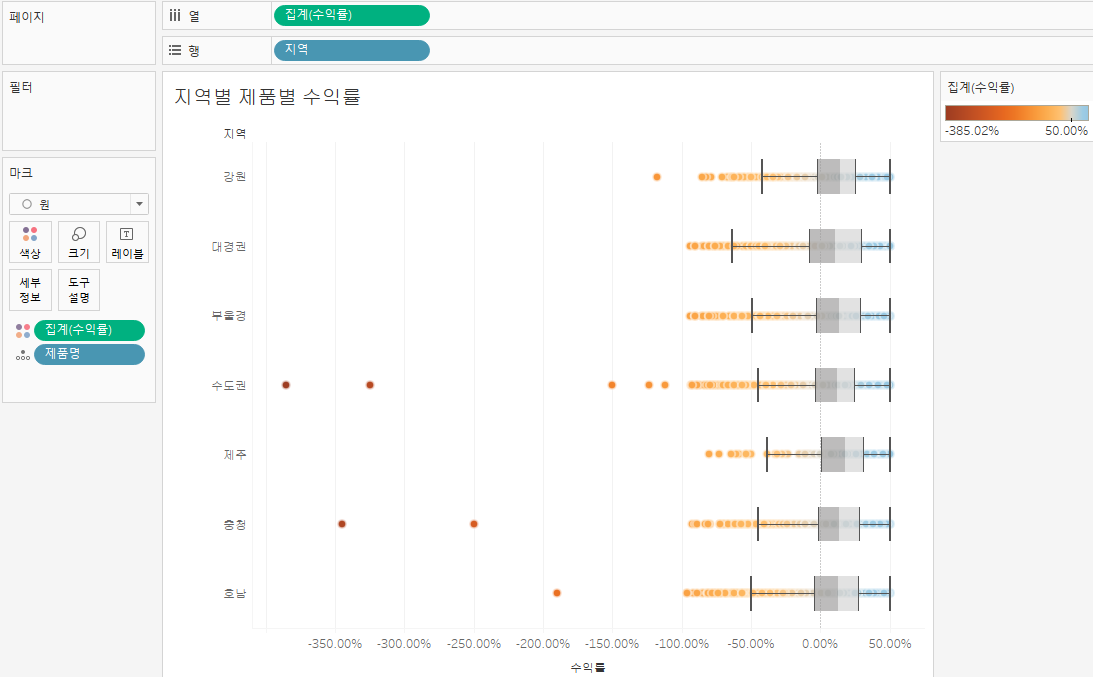Select the 강원 row label
1093x677 pixels.
[x=234, y=176]
